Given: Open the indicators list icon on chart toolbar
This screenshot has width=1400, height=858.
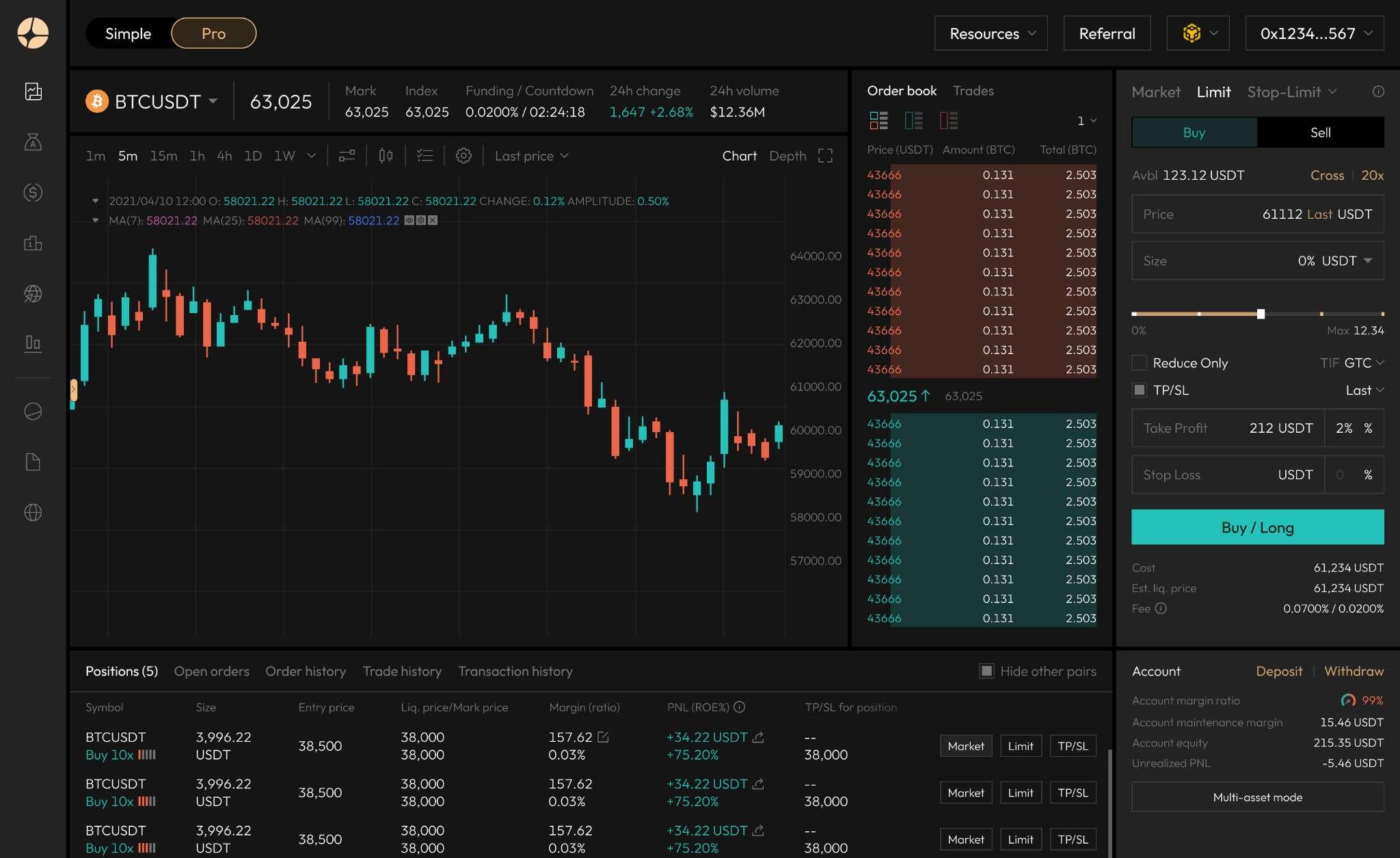Looking at the screenshot, I should click(x=425, y=155).
